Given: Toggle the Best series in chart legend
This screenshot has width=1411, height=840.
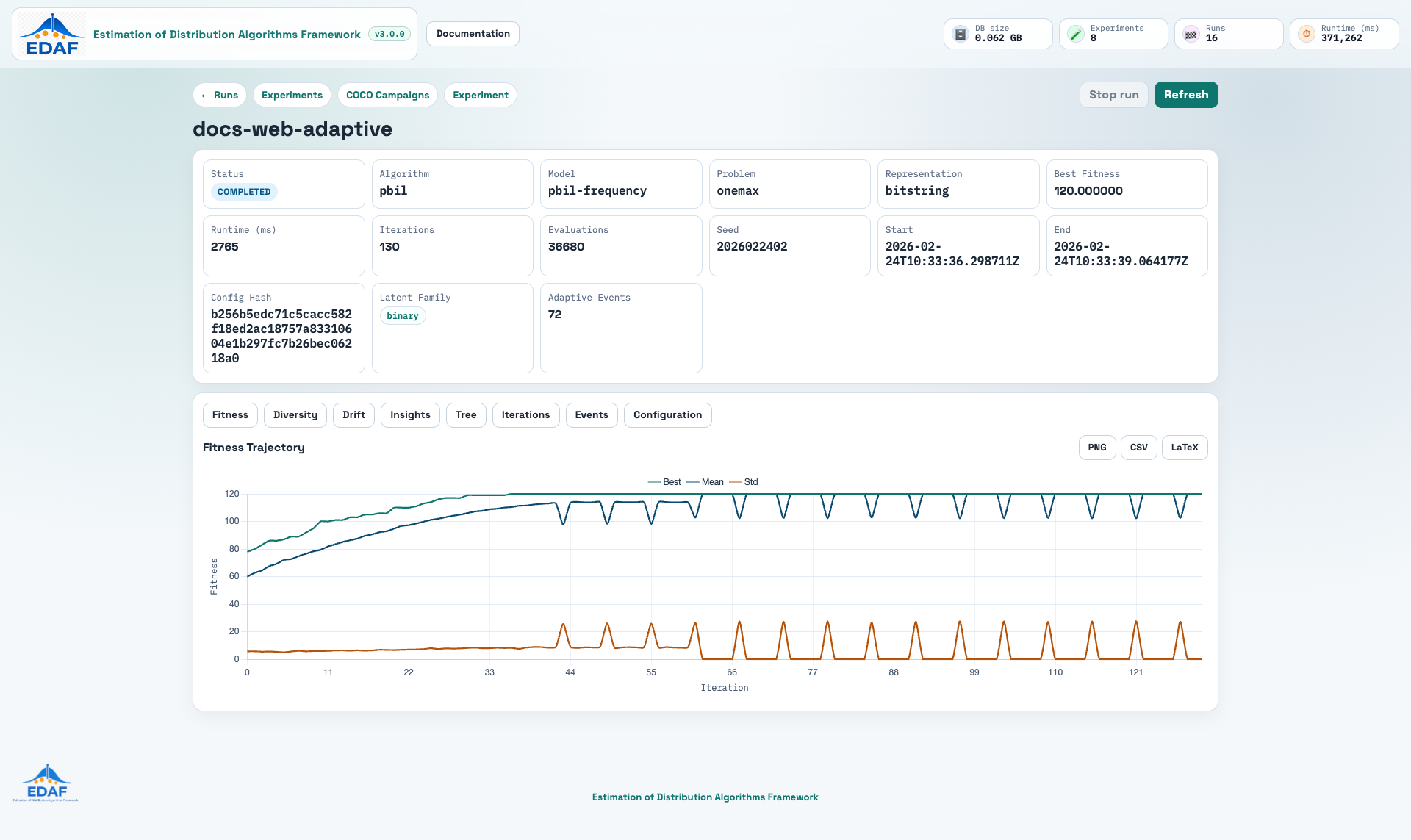Looking at the screenshot, I should point(664,482).
